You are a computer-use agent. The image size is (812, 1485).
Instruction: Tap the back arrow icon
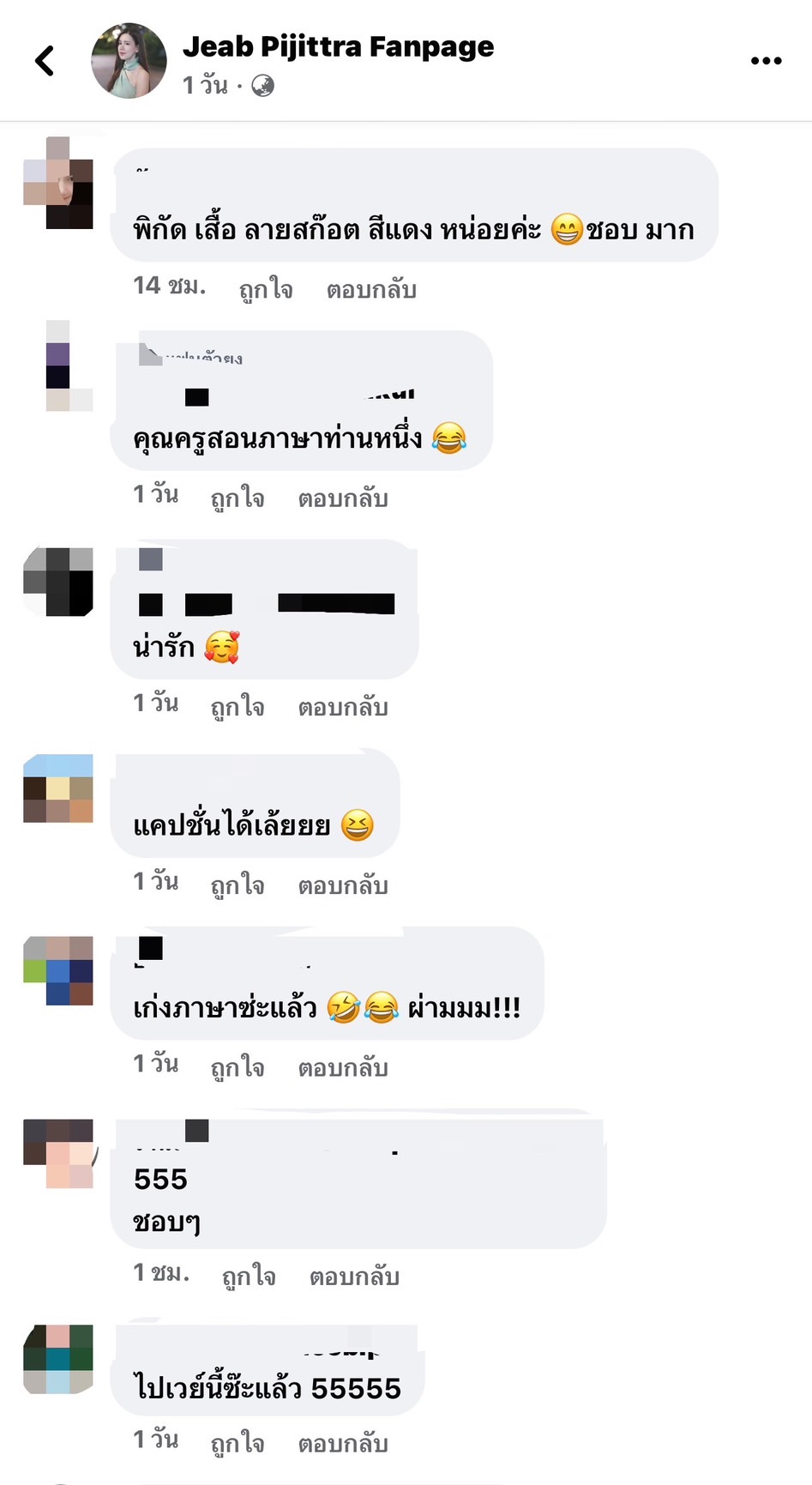[45, 61]
